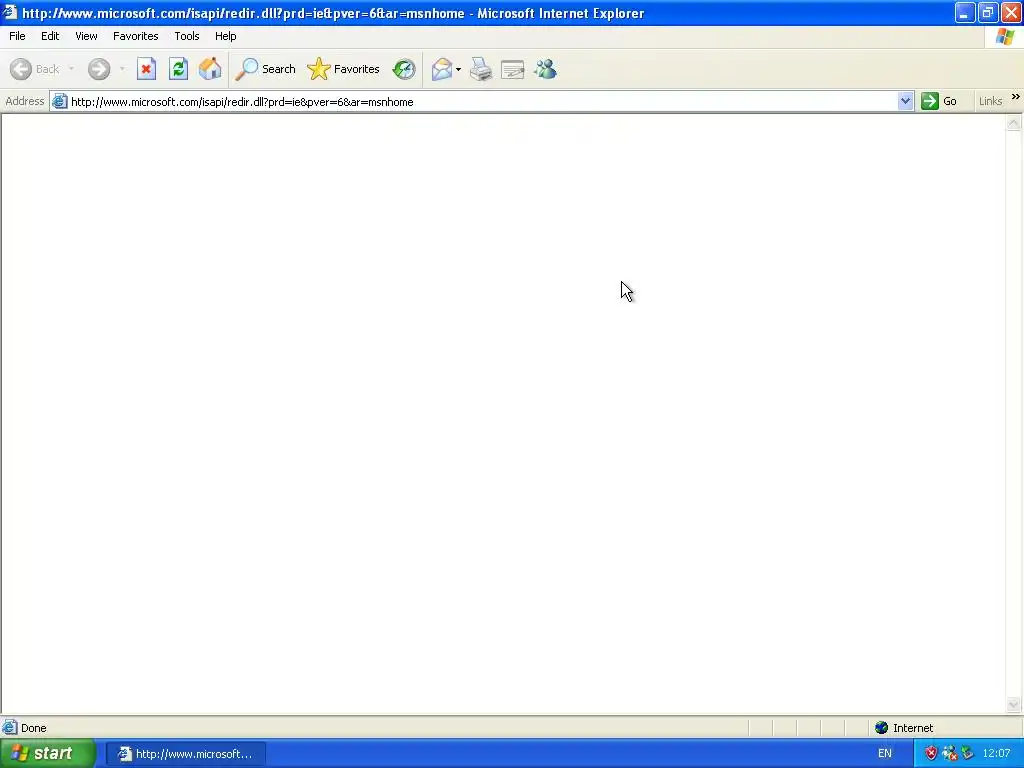Click the Go button

click(x=939, y=101)
